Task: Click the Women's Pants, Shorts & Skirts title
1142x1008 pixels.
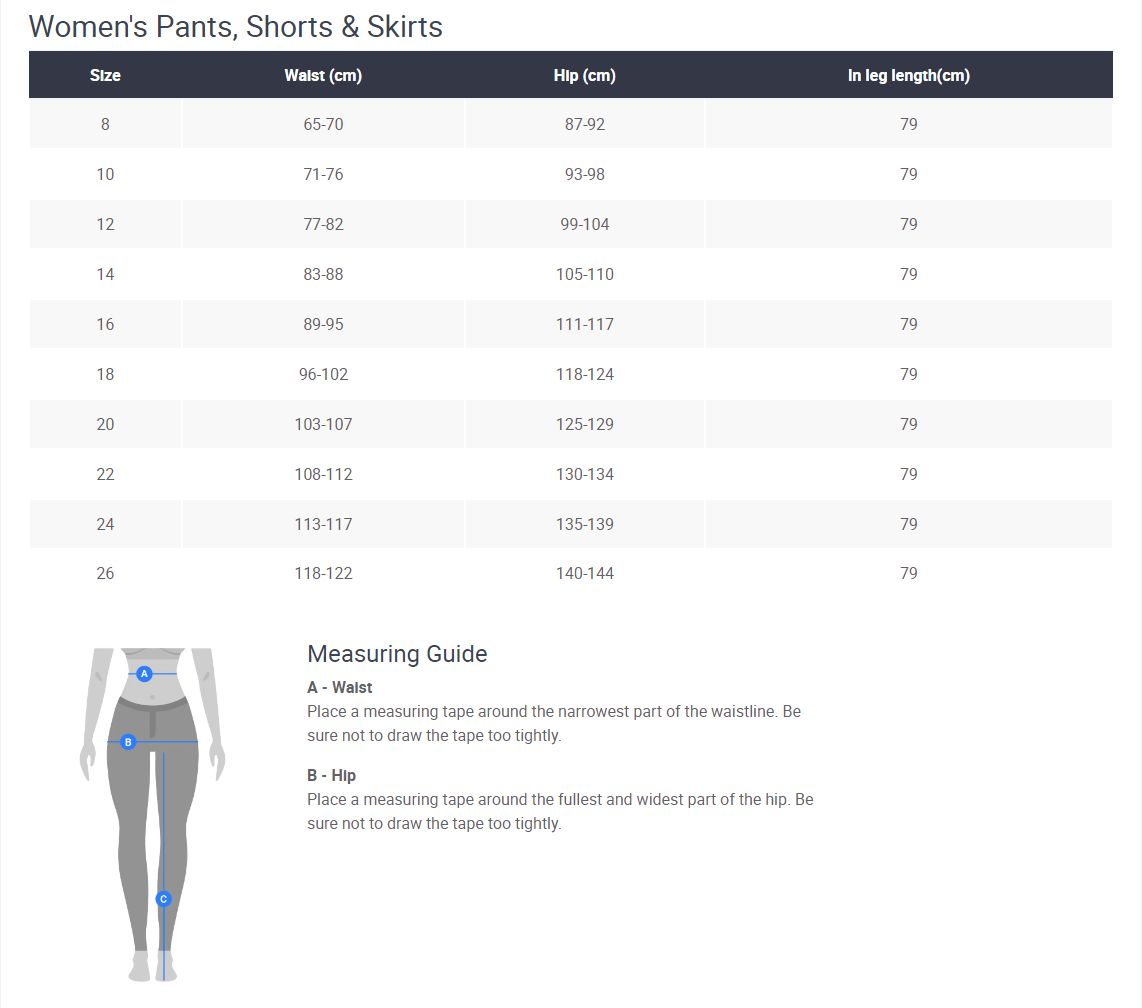Action: 235,27
